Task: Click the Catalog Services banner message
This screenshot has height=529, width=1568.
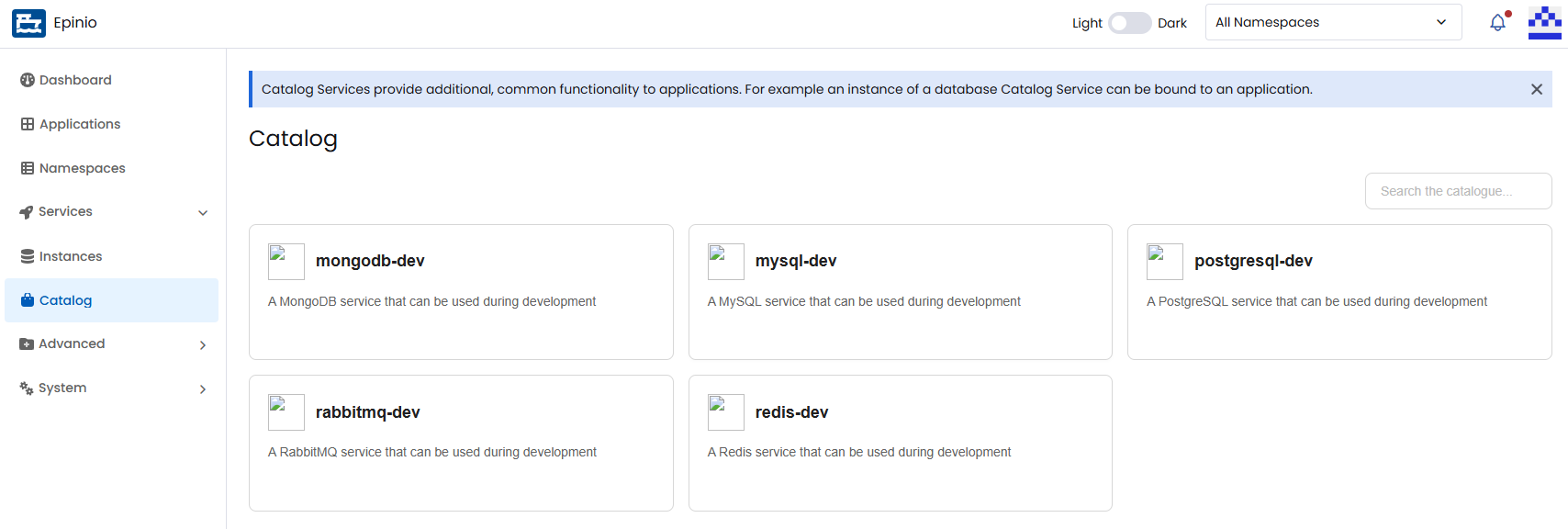Action: click(787, 89)
